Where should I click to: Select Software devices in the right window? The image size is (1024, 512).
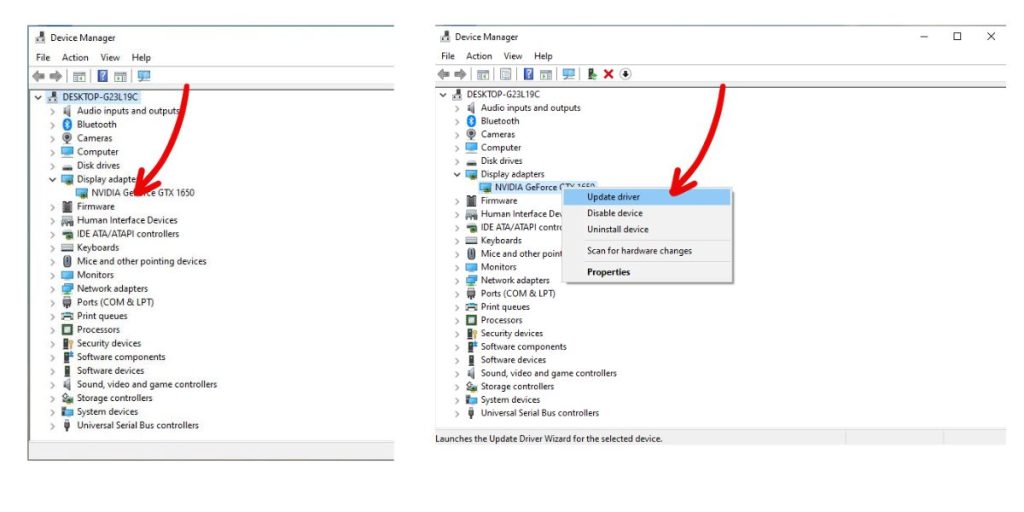point(513,360)
